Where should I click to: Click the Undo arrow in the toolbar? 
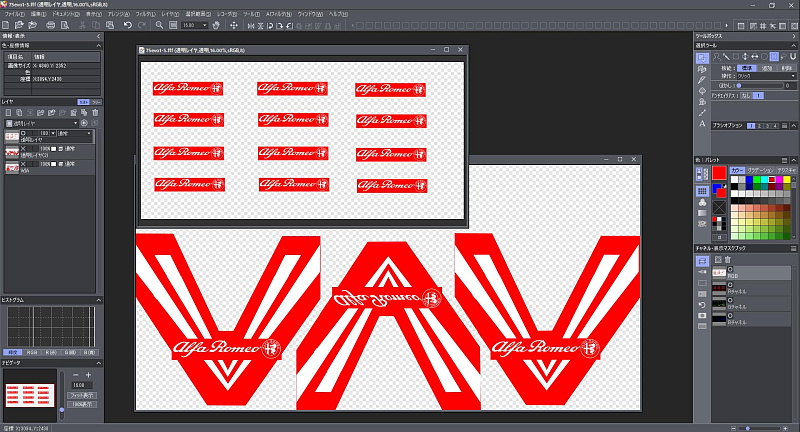click(x=127, y=25)
